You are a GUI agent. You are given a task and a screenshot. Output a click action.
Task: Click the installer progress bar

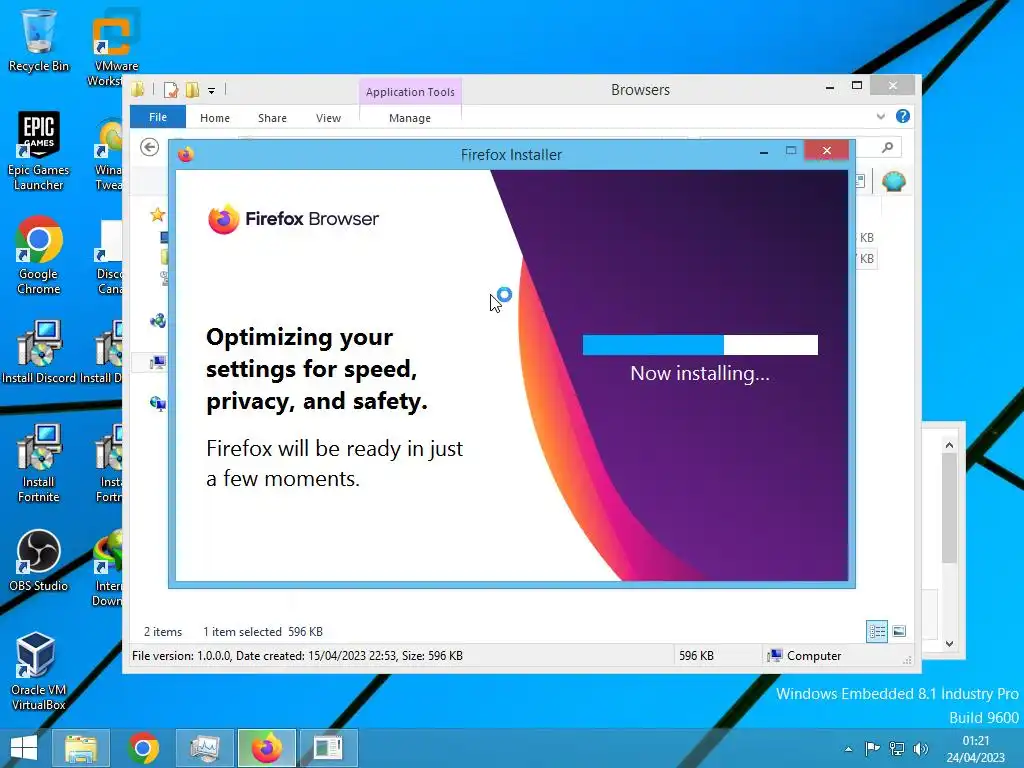click(700, 345)
